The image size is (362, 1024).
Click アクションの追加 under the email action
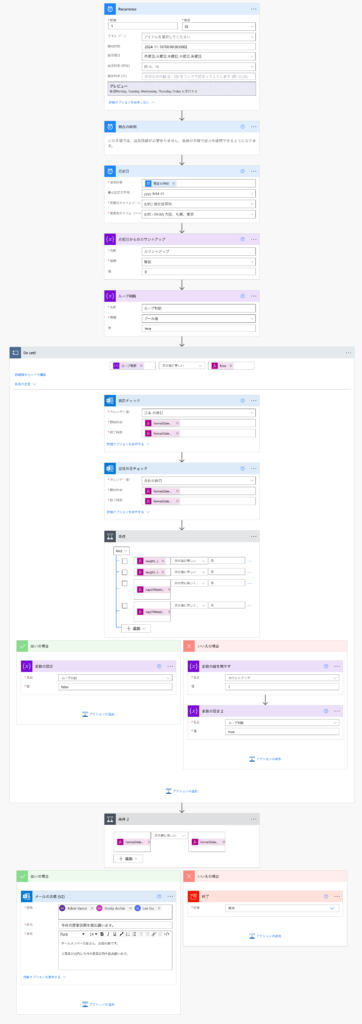(99, 1004)
